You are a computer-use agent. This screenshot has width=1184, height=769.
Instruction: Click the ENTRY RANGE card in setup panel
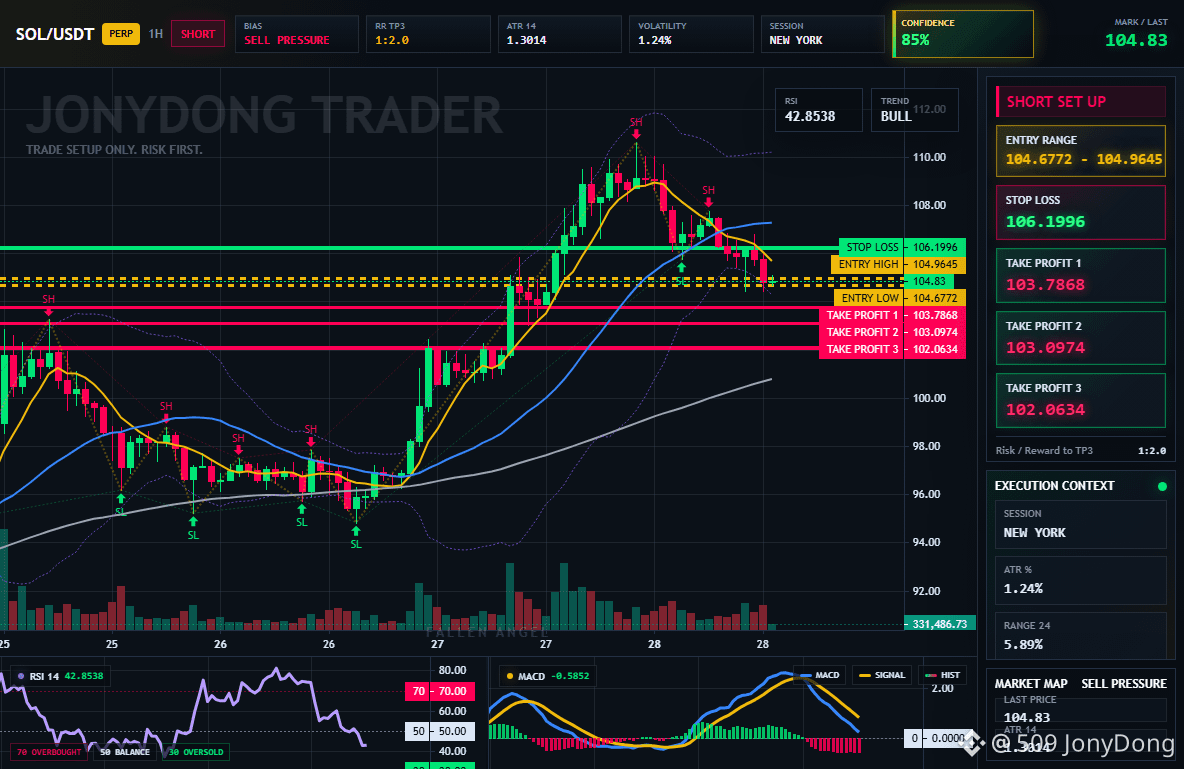point(1081,151)
